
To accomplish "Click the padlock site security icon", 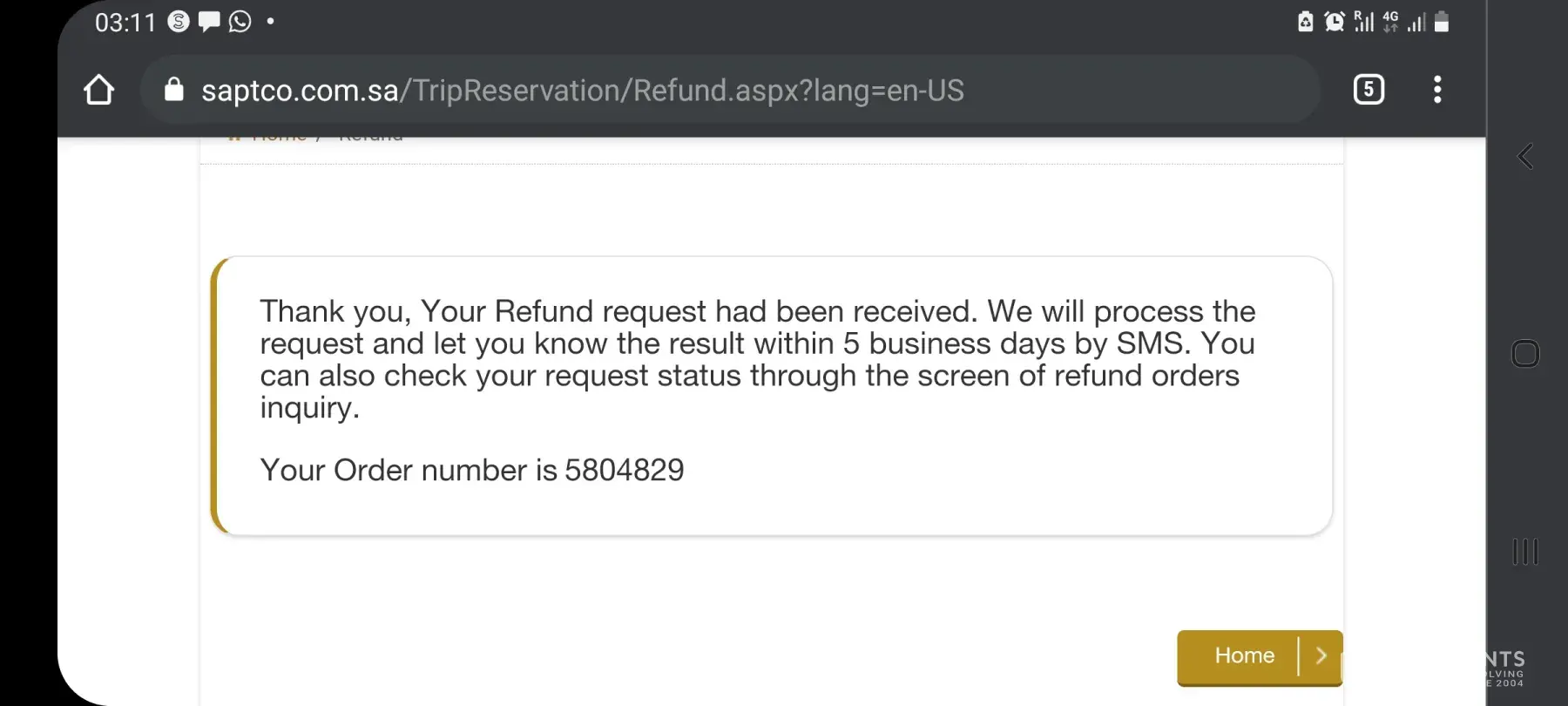I will (x=174, y=90).
